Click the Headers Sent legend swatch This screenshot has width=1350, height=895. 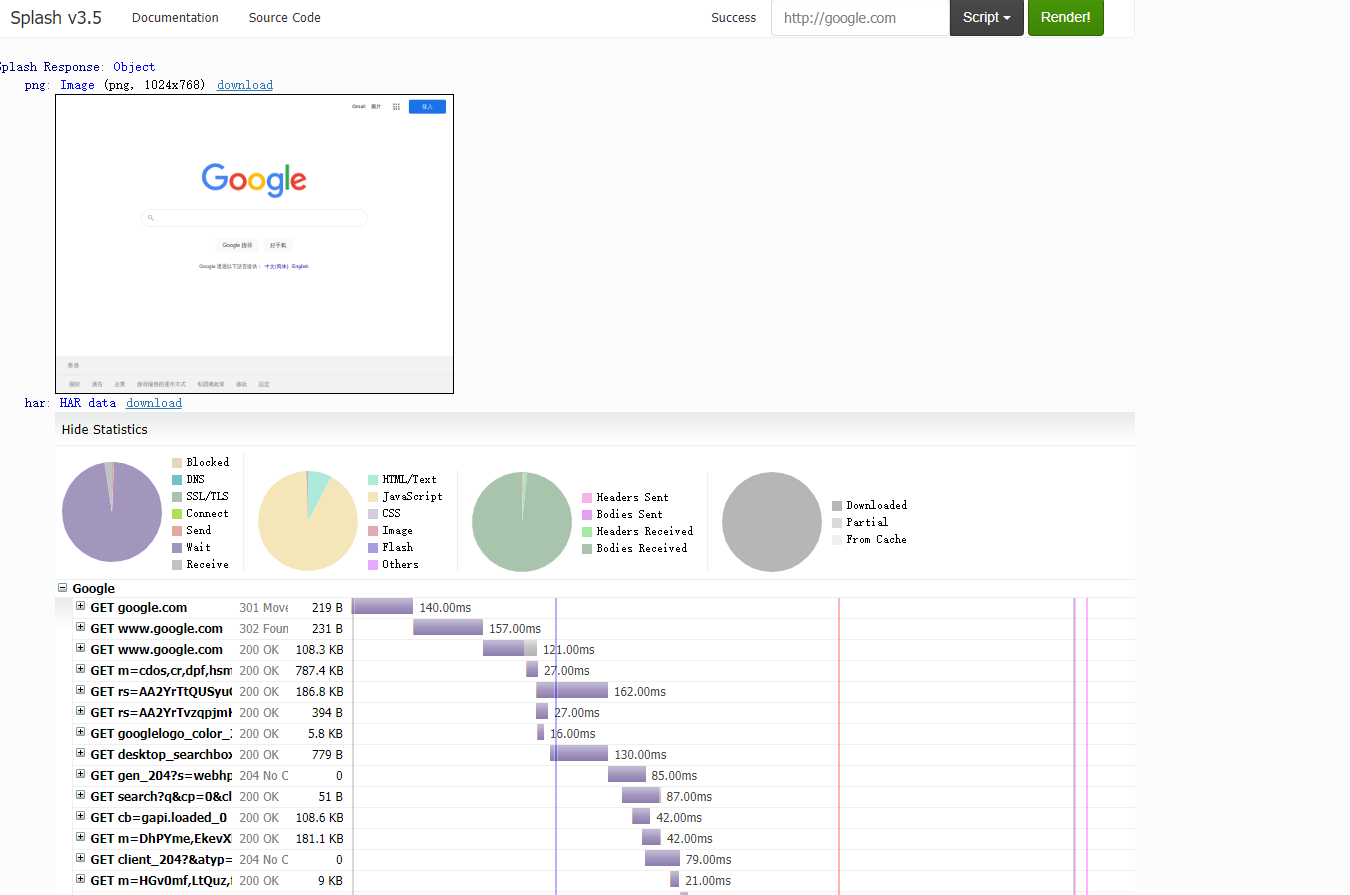pyautogui.click(x=587, y=498)
